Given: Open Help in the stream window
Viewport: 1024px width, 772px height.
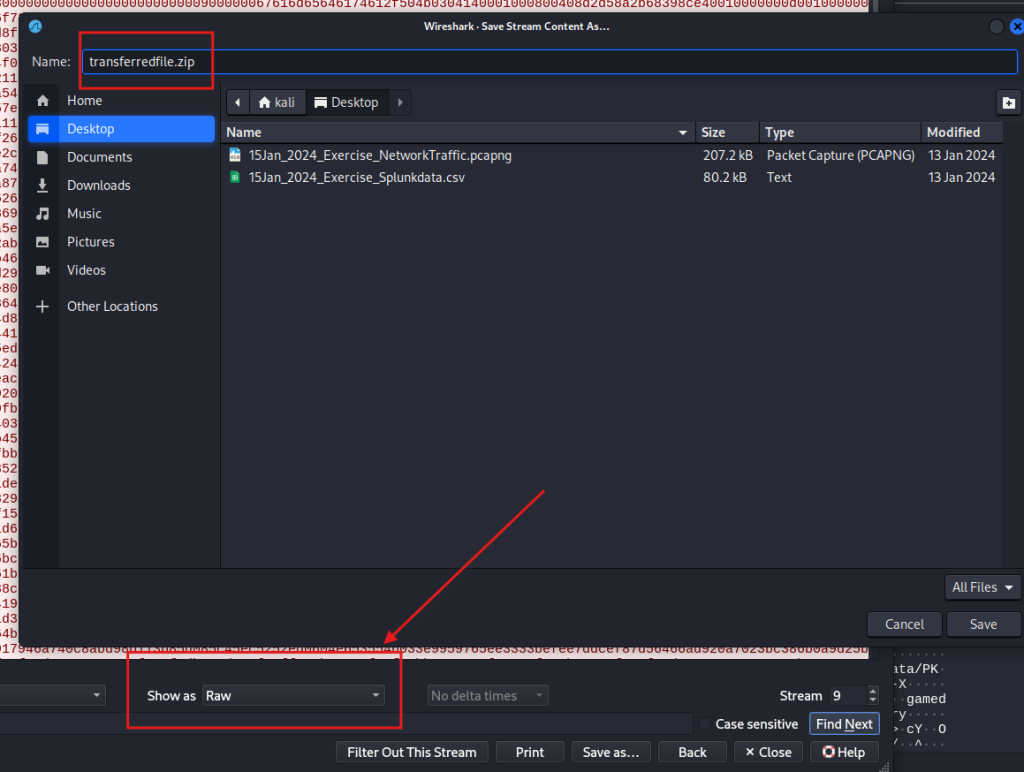Looking at the screenshot, I should pos(844,752).
